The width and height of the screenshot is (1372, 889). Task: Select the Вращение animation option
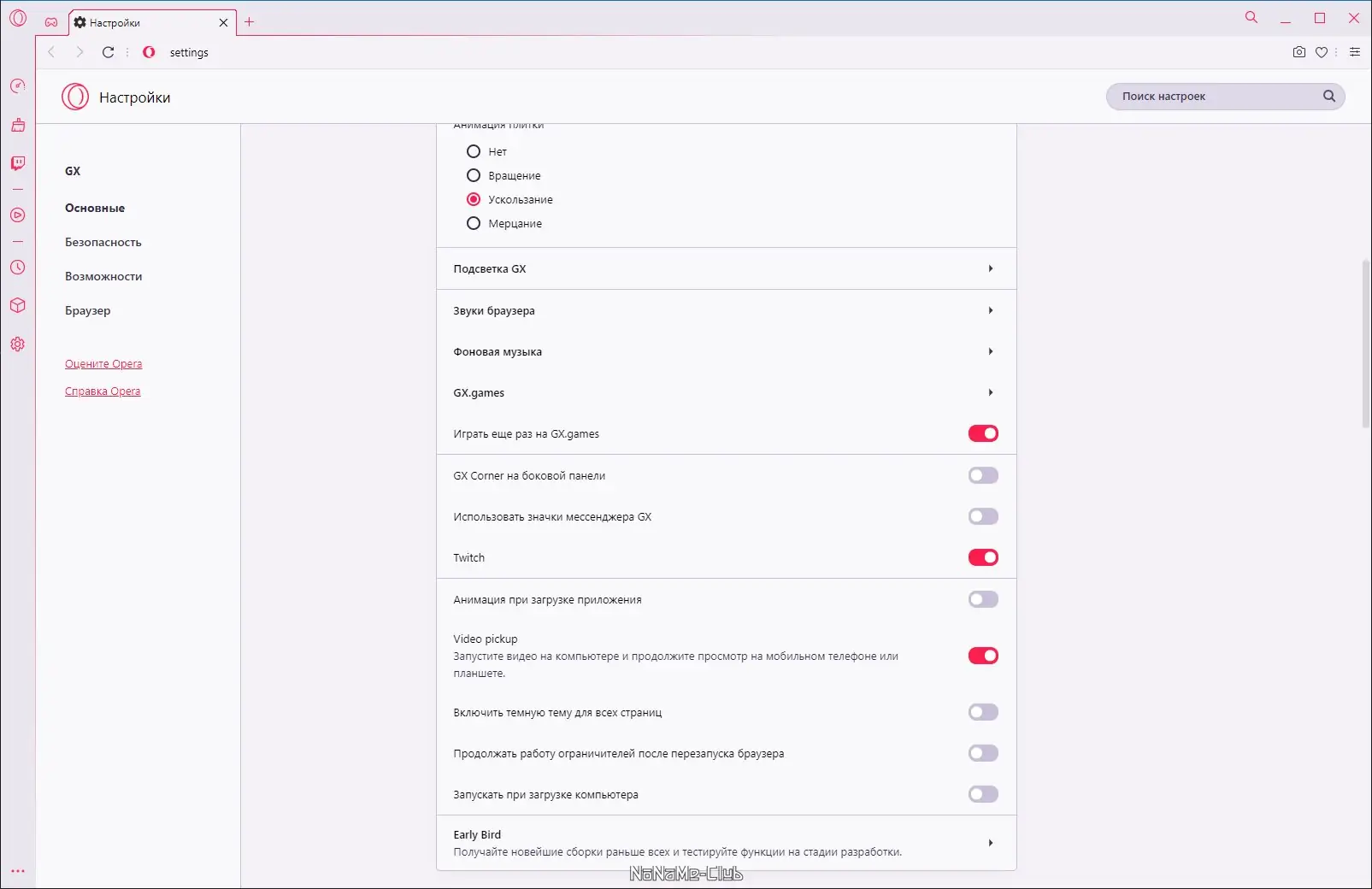point(474,176)
